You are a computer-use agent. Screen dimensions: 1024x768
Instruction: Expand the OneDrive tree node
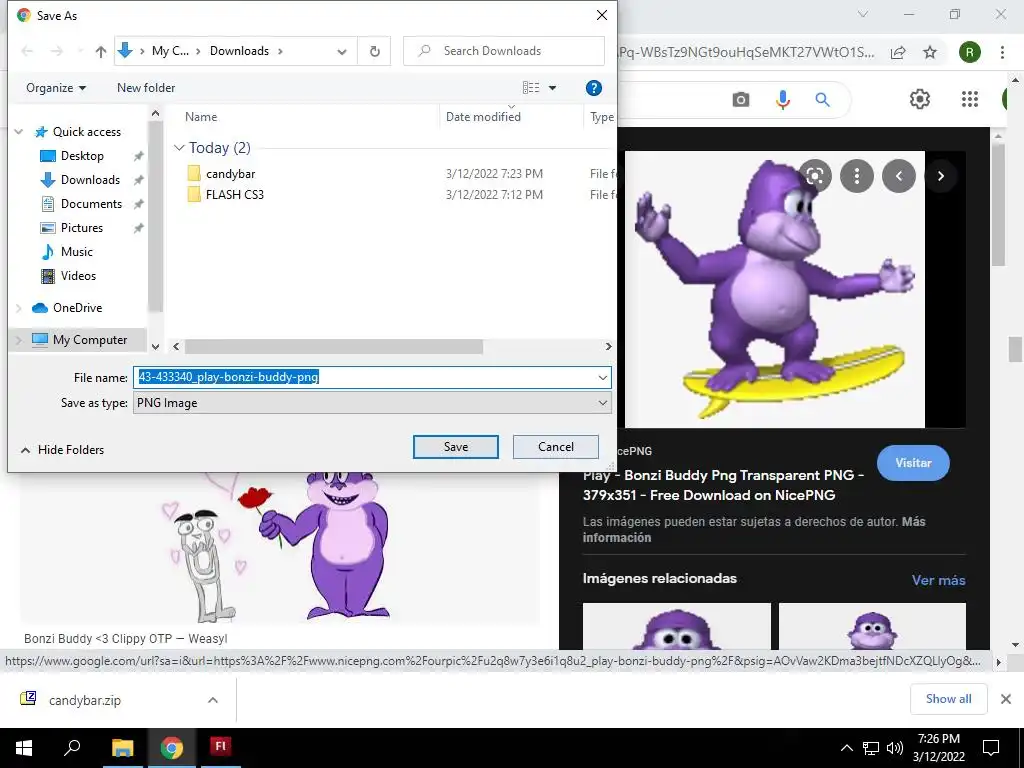pos(19,308)
